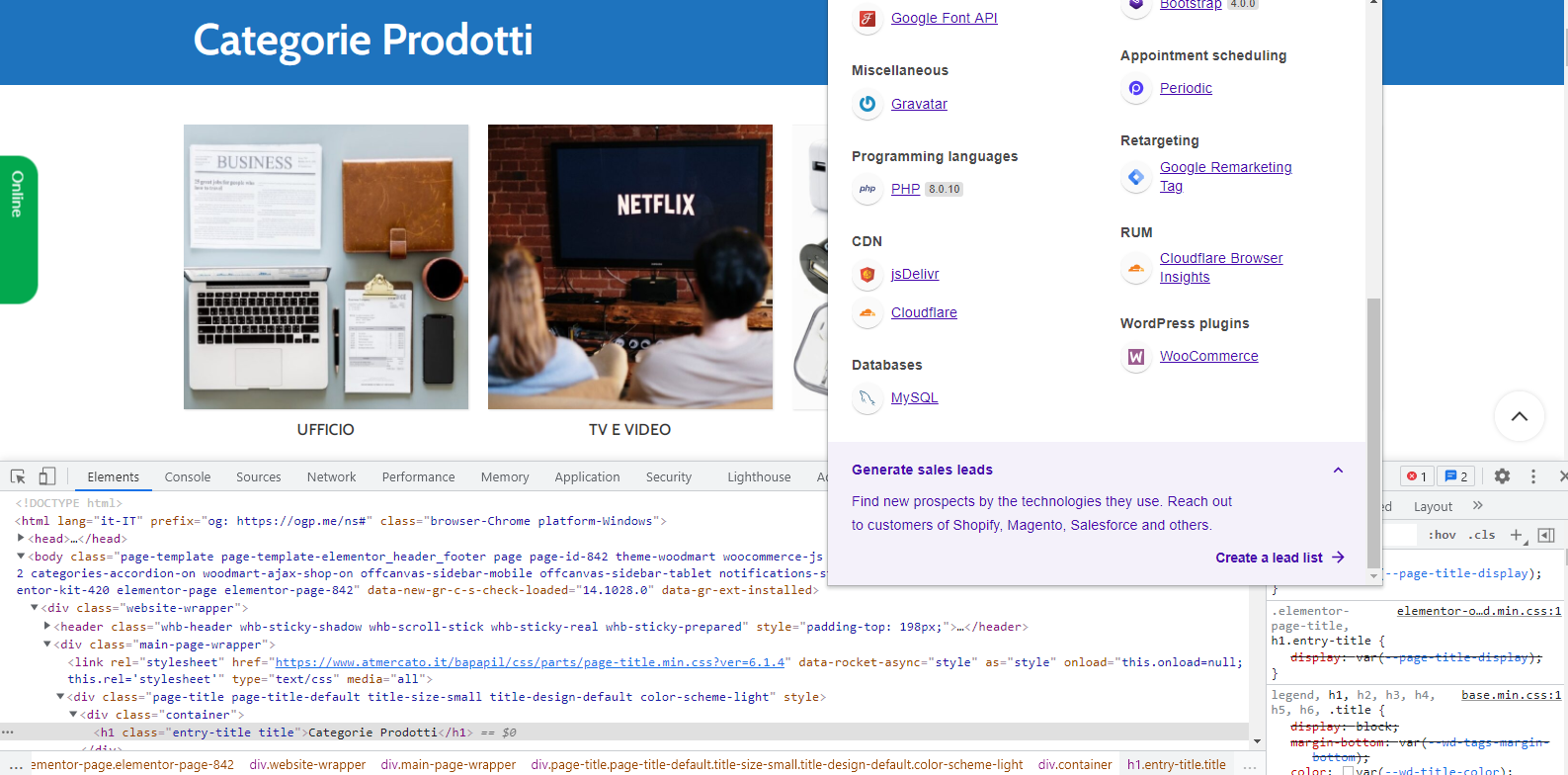
Task: Click the Cloudflare Browser Insights icon
Action: coord(1135,268)
